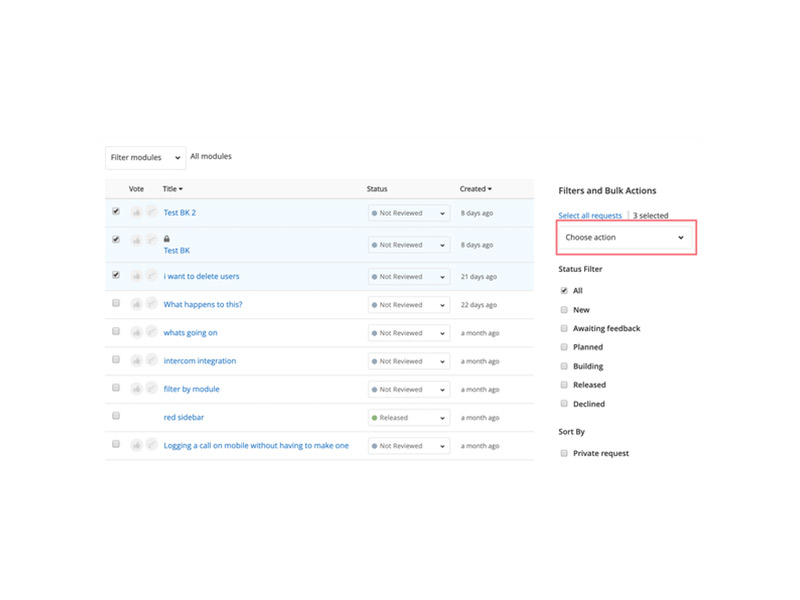Downvote the 'whats going on' request
Image resolution: width=800 pixels, height=600 pixels.
point(152,332)
